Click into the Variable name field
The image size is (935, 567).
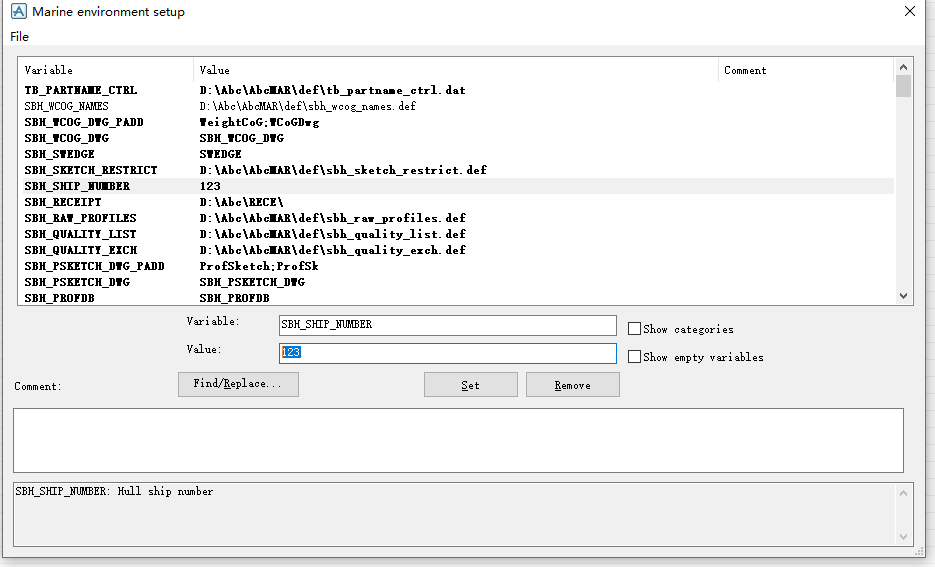[x=447, y=325]
